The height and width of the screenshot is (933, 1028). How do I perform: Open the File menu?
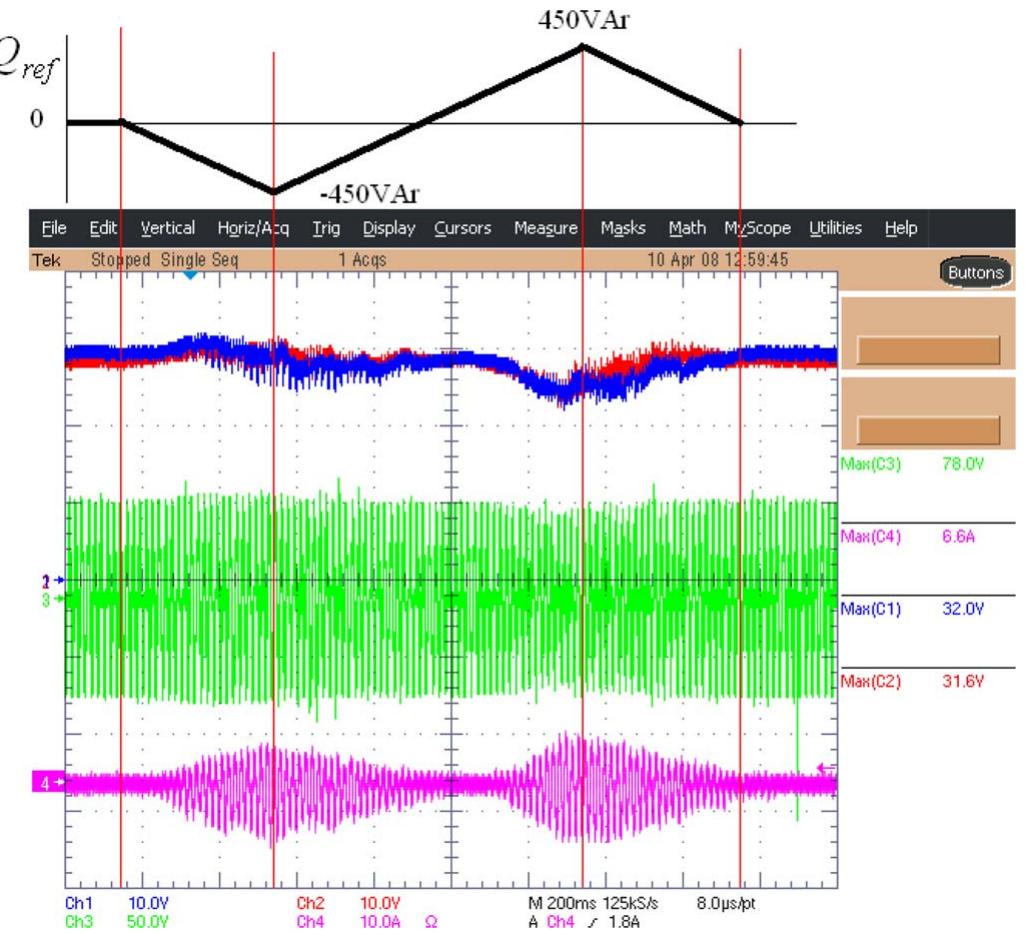[40, 229]
